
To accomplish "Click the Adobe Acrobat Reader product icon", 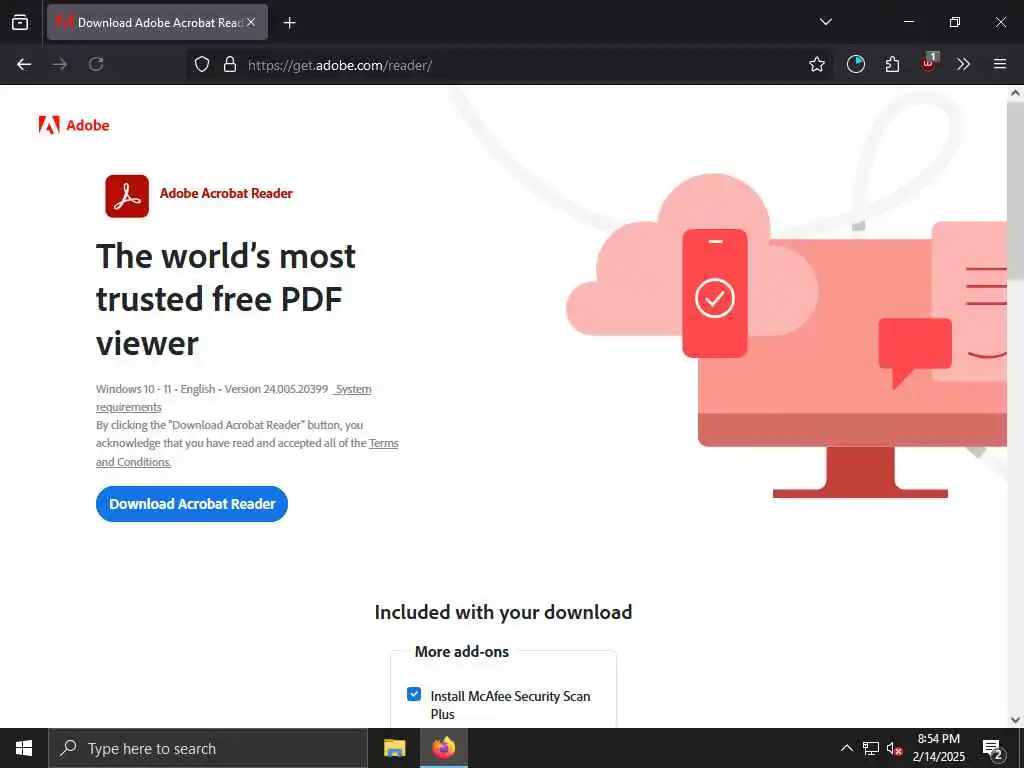I will pos(127,196).
